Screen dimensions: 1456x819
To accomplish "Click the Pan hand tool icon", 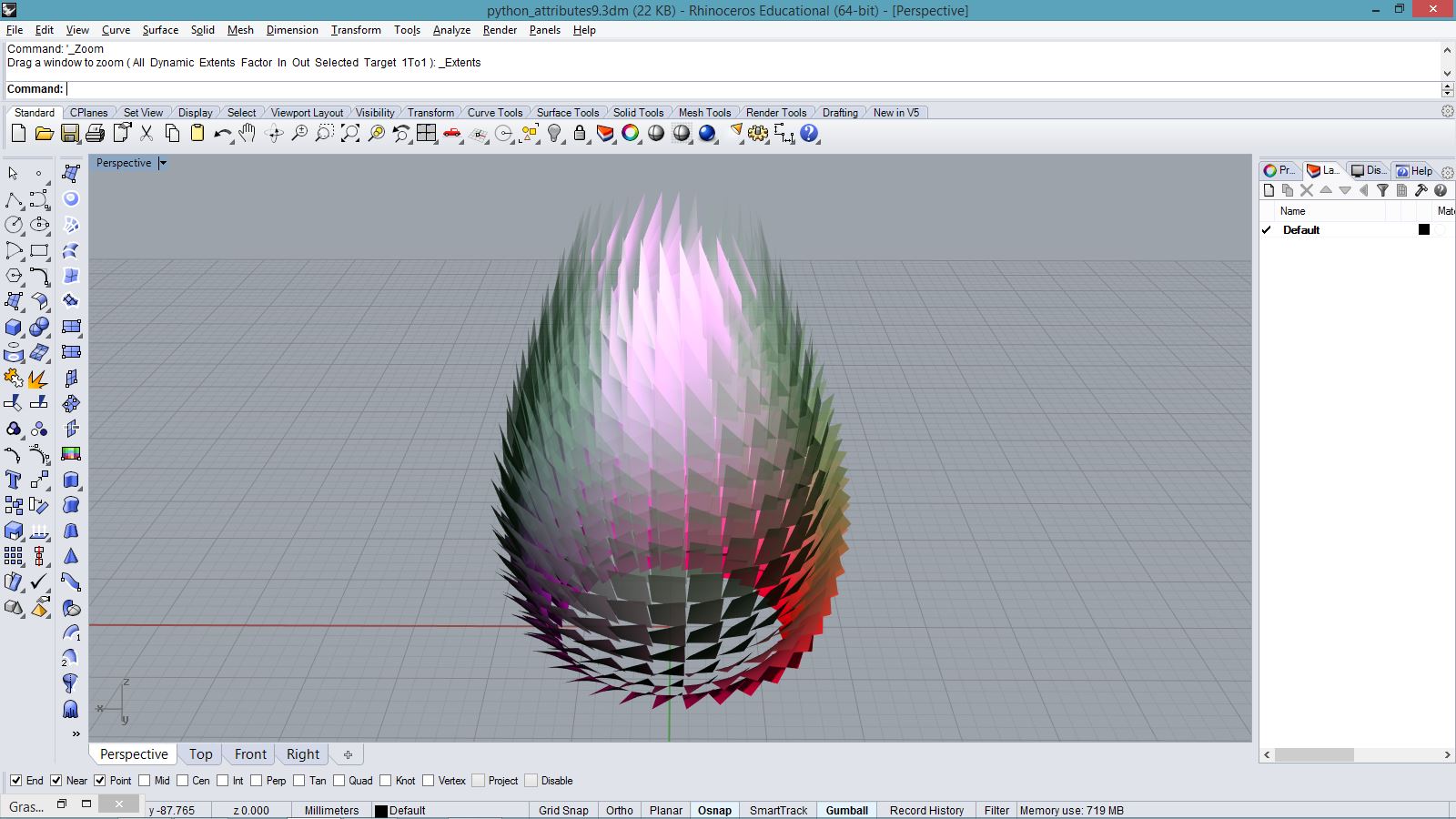I will [248, 134].
